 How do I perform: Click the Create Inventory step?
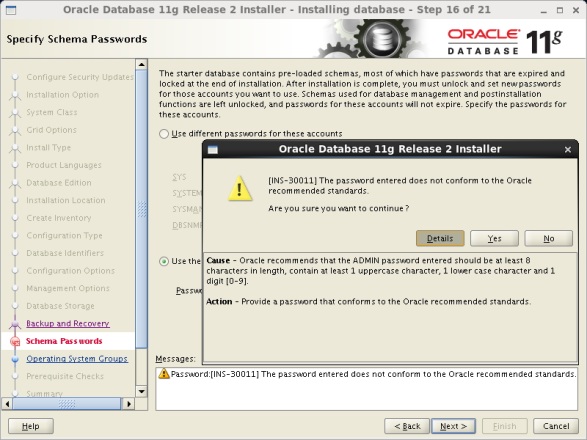coord(59,218)
